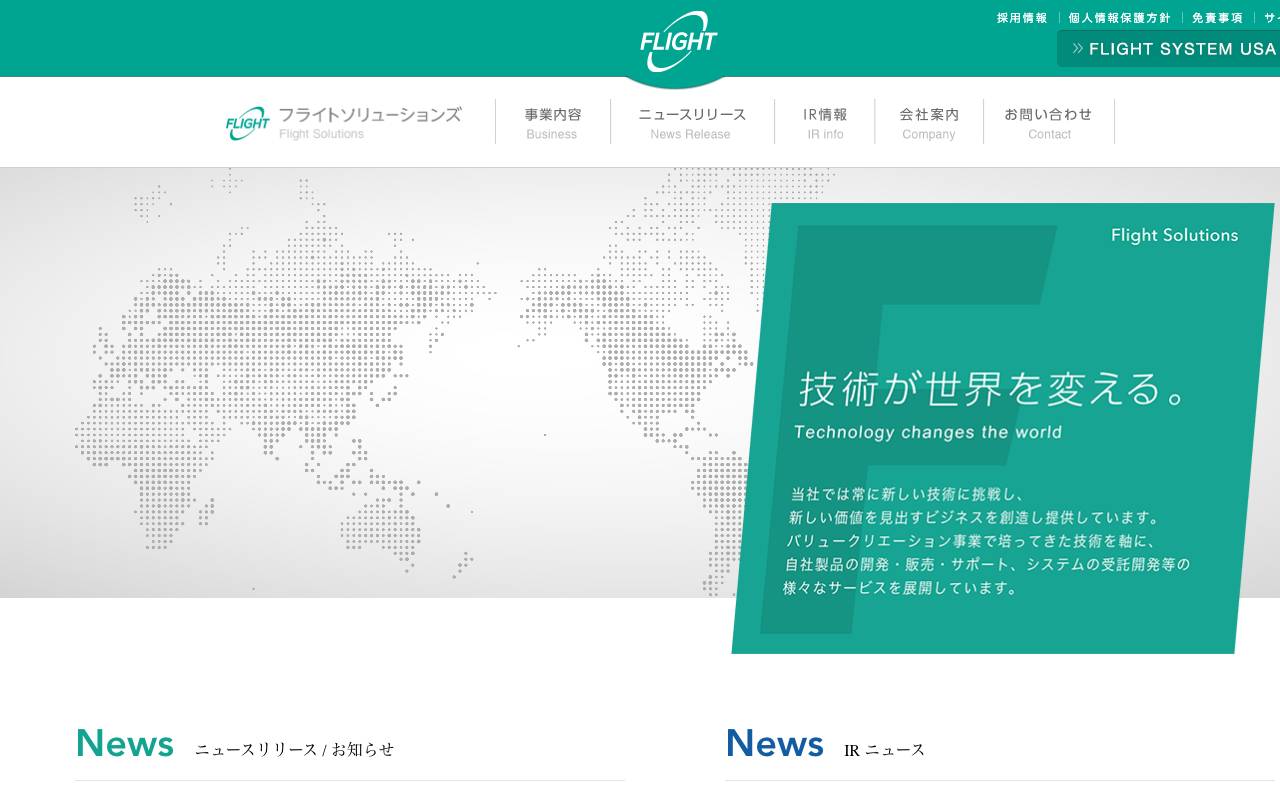This screenshot has width=1280, height=800.
Task: Select the IR情報 IR info navigation item
Action: coord(825,122)
